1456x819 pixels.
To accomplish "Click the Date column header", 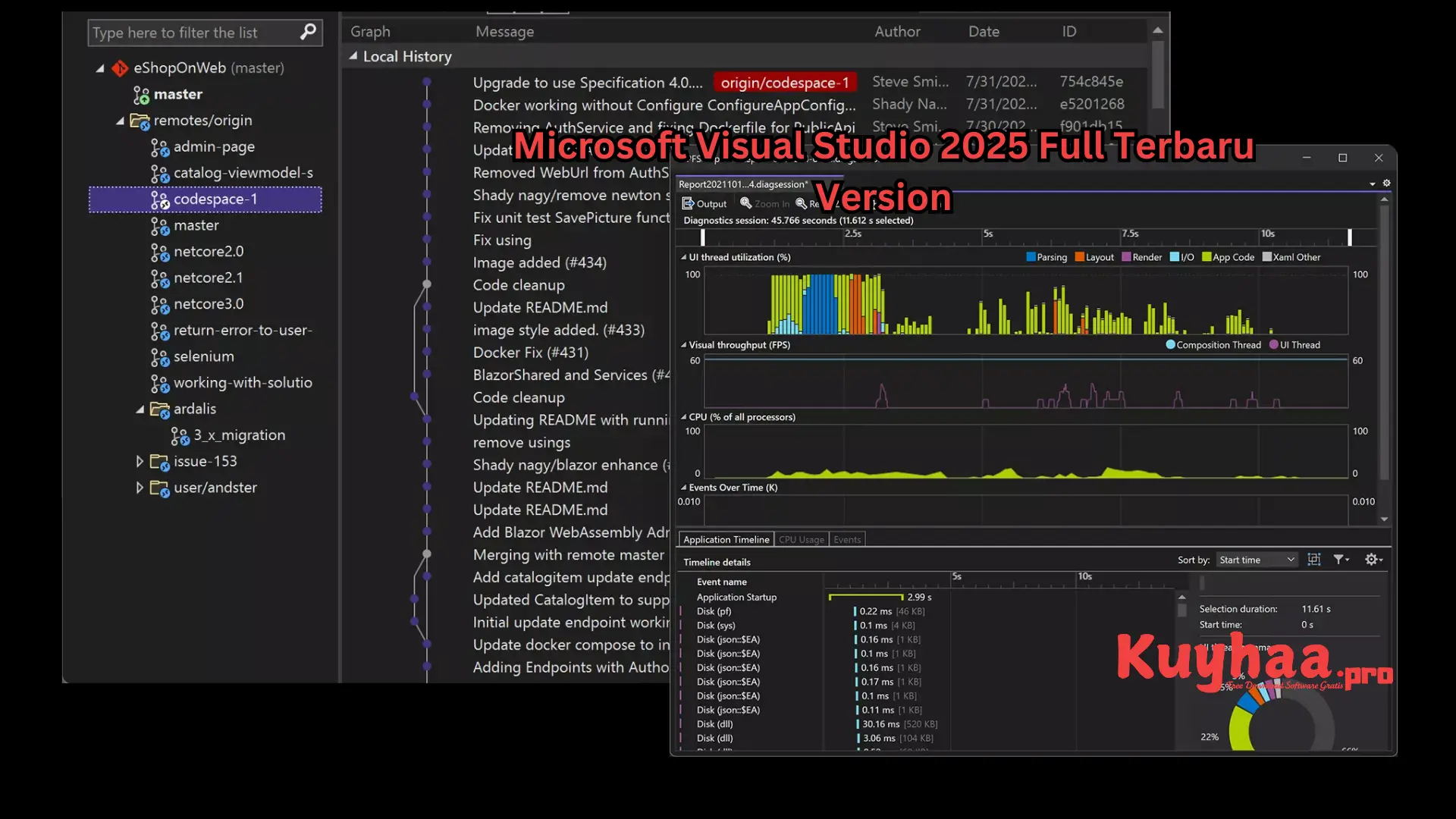I will (984, 32).
